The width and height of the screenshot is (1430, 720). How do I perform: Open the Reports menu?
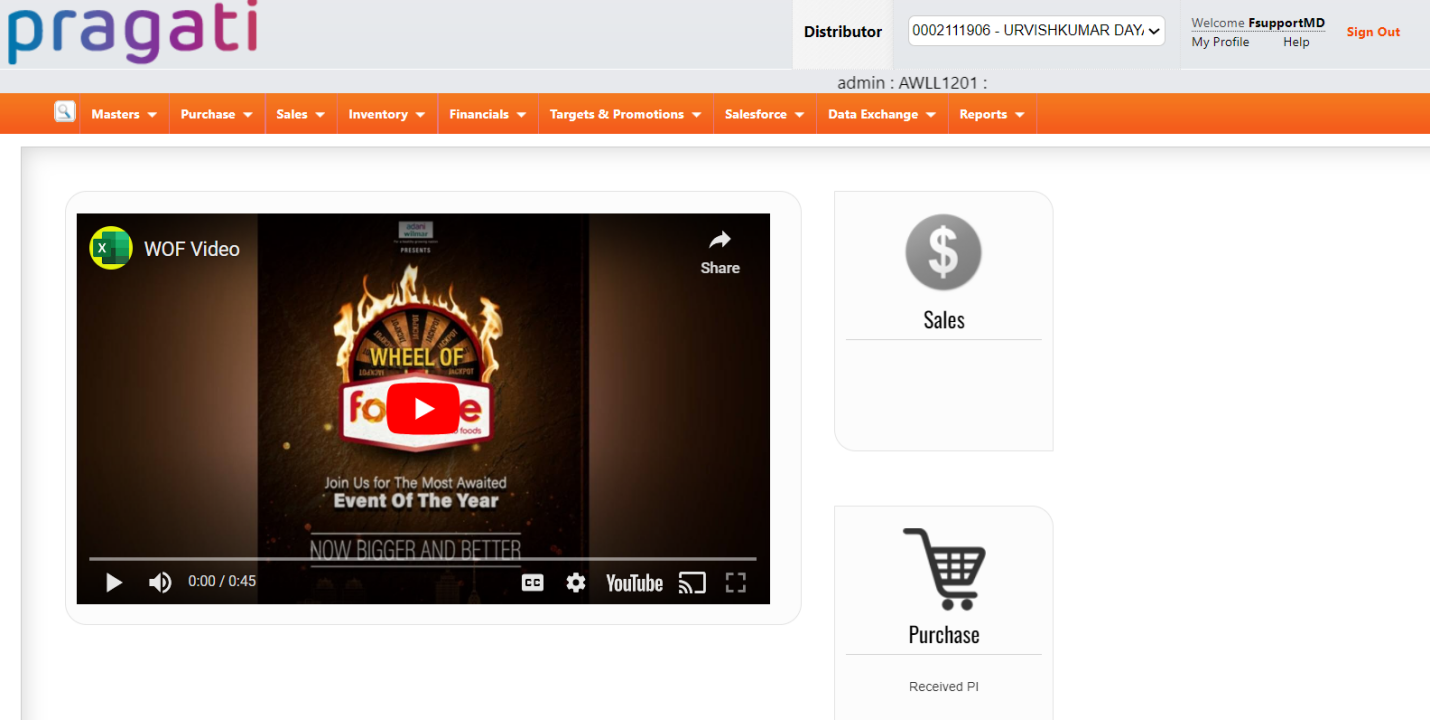(x=992, y=114)
